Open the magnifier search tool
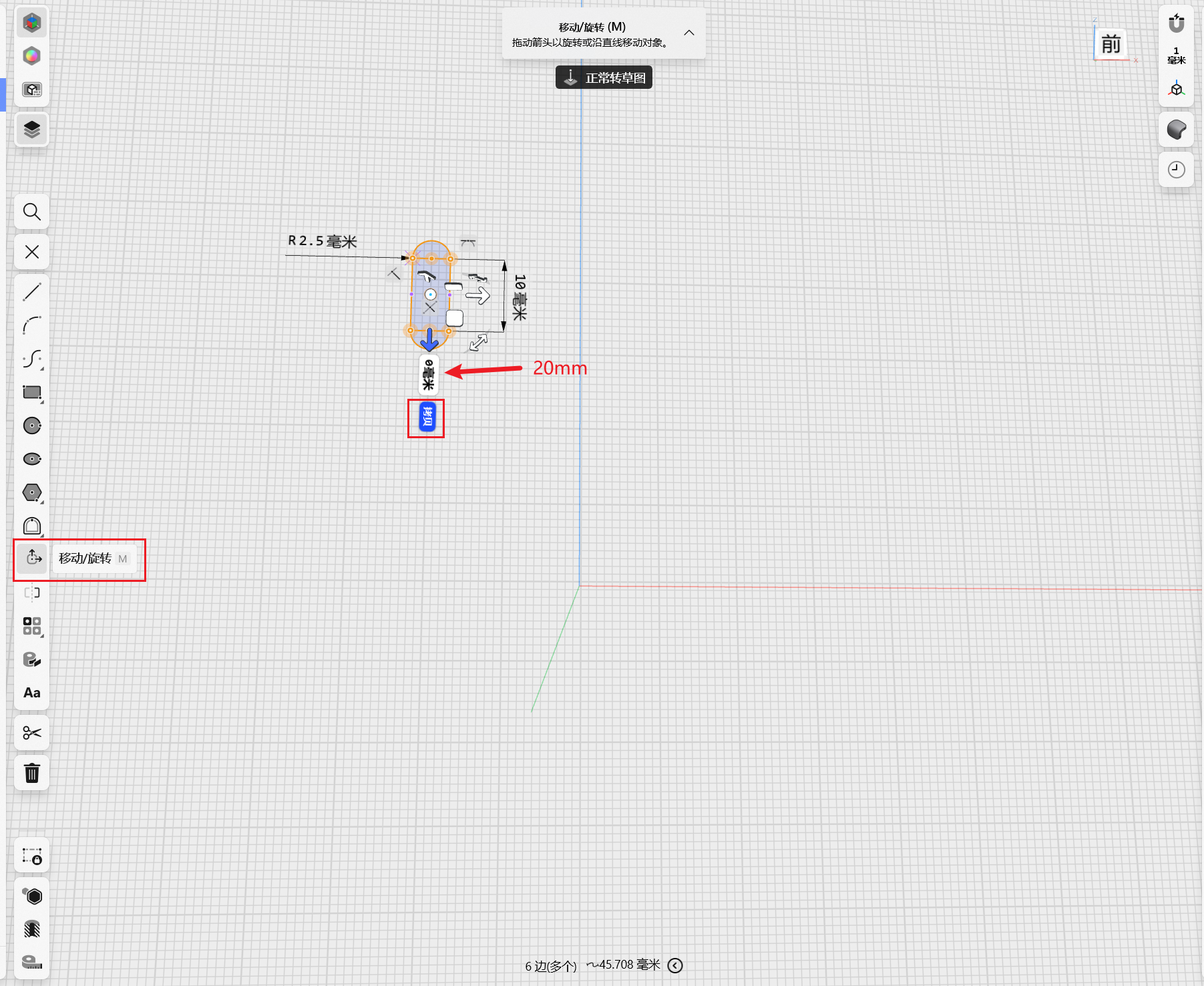This screenshot has width=1204, height=986. (31, 212)
